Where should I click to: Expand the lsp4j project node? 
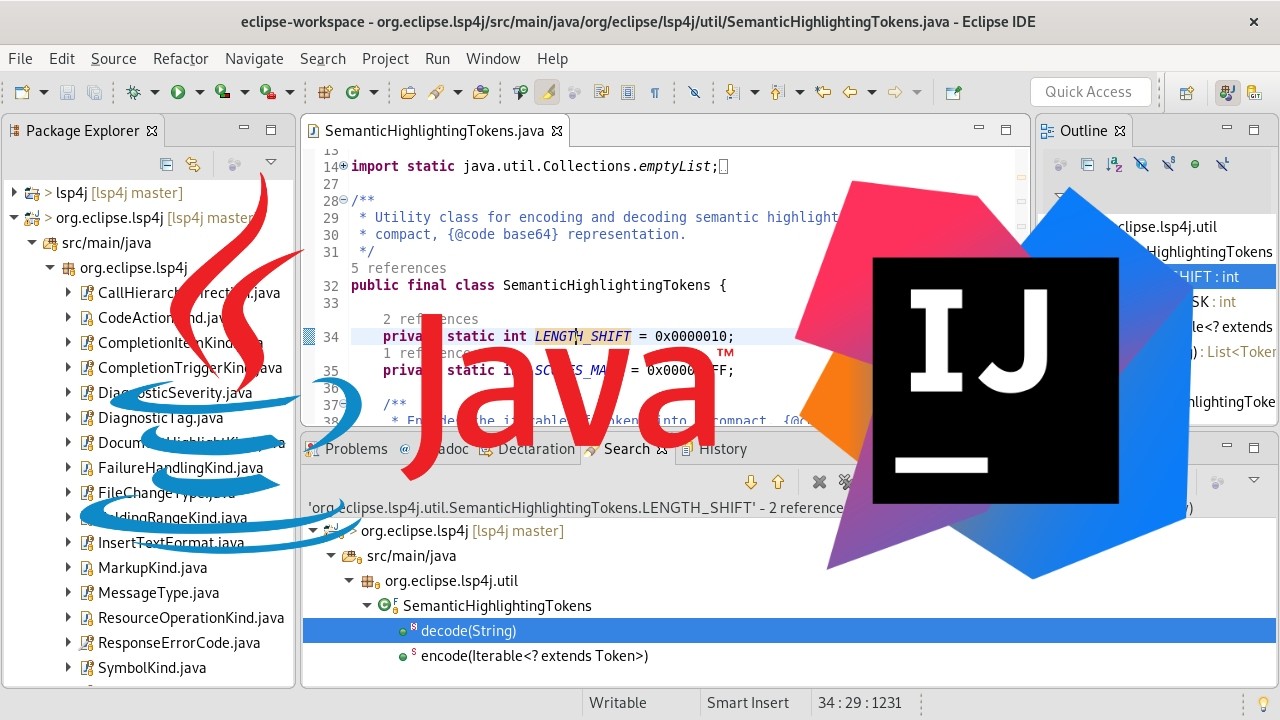14,193
